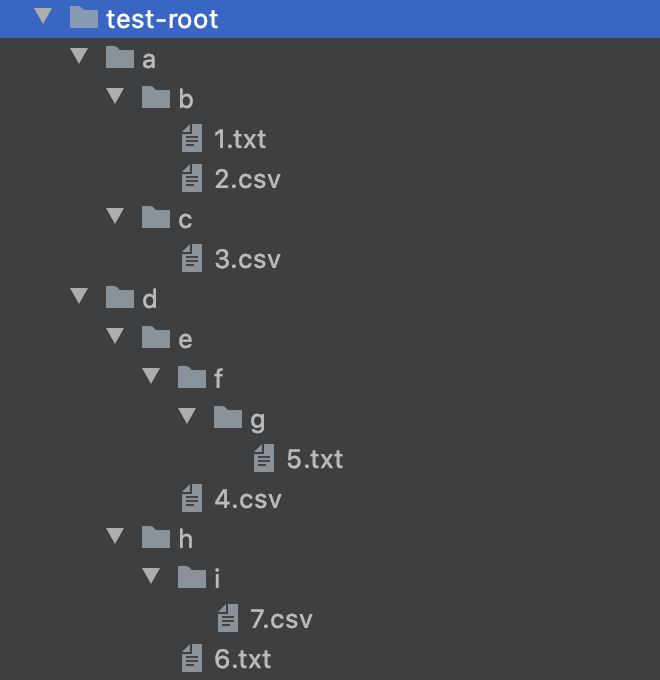Collapse folder b with its arrow

point(115,97)
